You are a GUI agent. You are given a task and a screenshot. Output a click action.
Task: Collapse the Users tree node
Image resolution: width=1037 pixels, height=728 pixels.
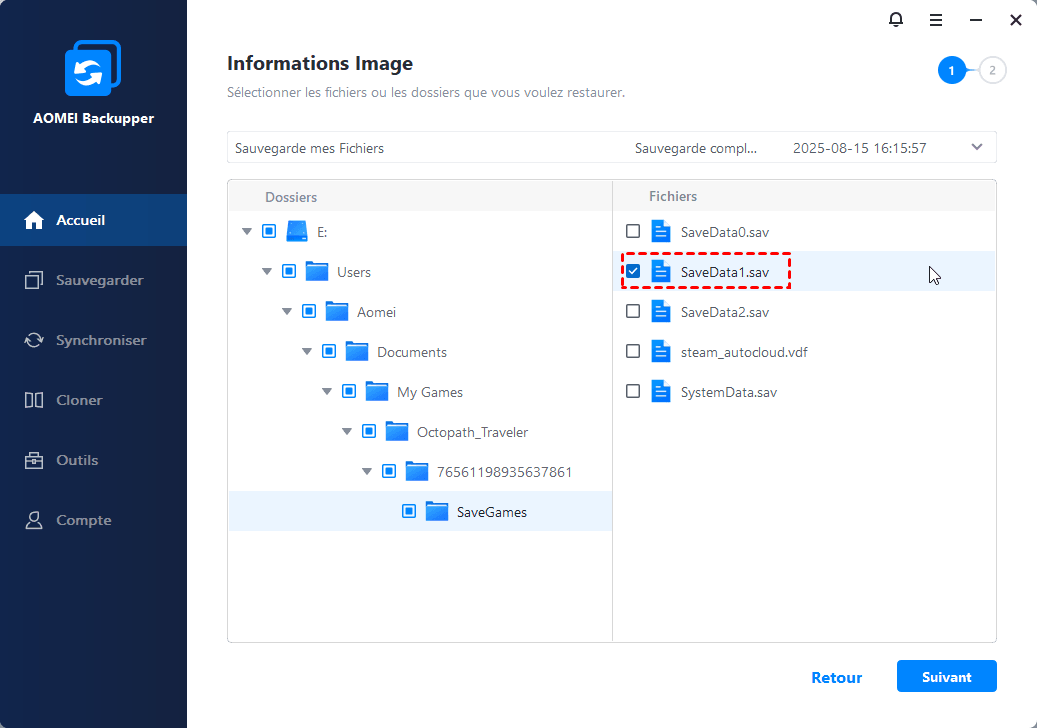click(267, 272)
